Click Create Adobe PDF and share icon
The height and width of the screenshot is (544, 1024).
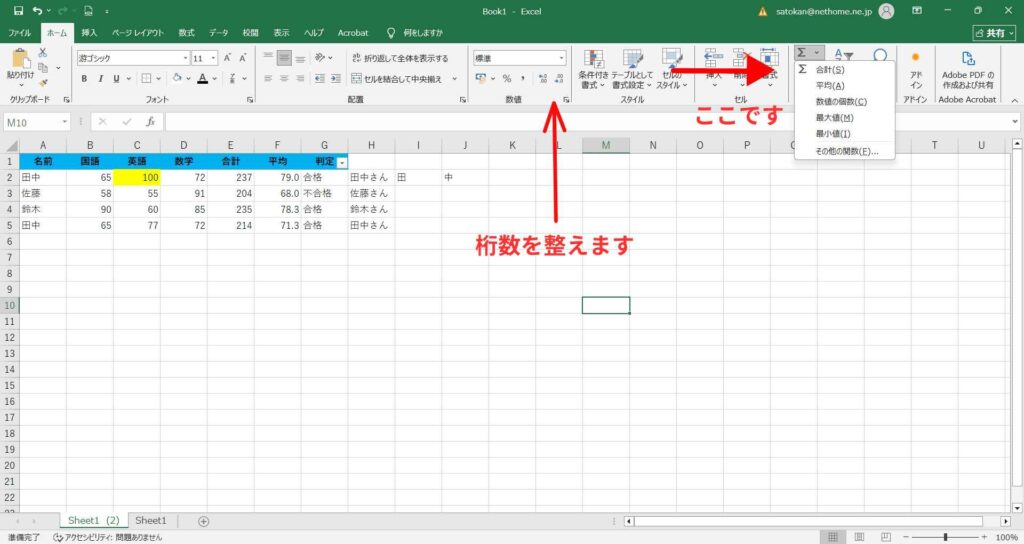pos(967,68)
